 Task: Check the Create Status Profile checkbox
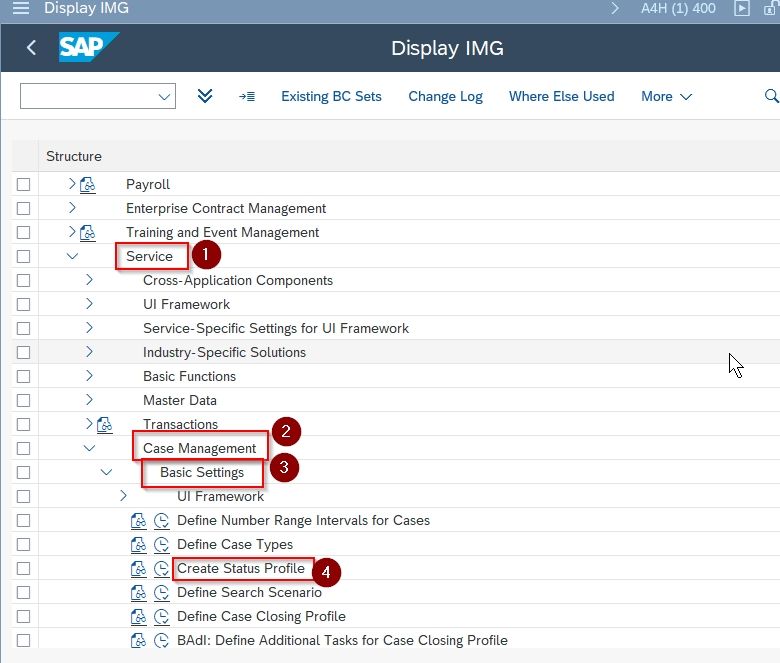pyautogui.click(x=23, y=568)
